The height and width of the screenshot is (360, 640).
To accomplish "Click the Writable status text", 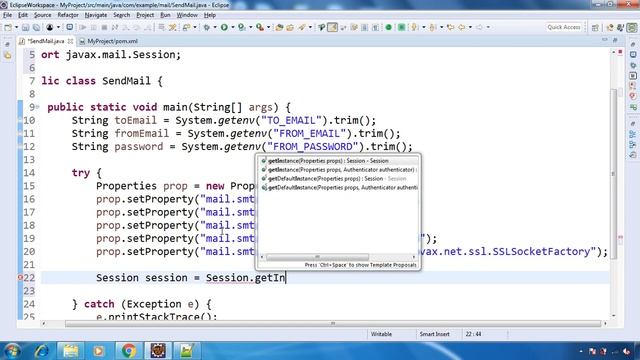I will click(381, 334).
